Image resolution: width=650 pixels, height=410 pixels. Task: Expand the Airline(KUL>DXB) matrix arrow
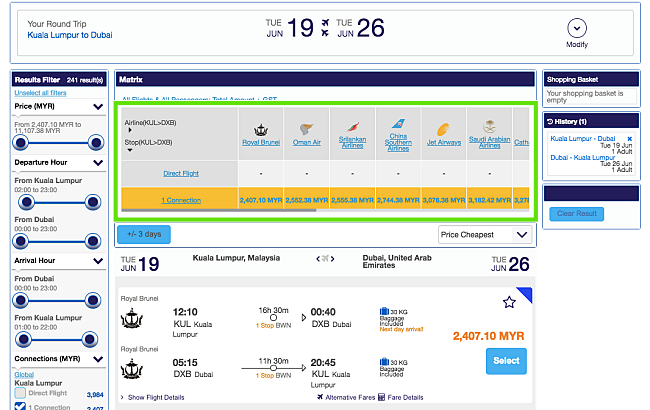click(x=130, y=130)
